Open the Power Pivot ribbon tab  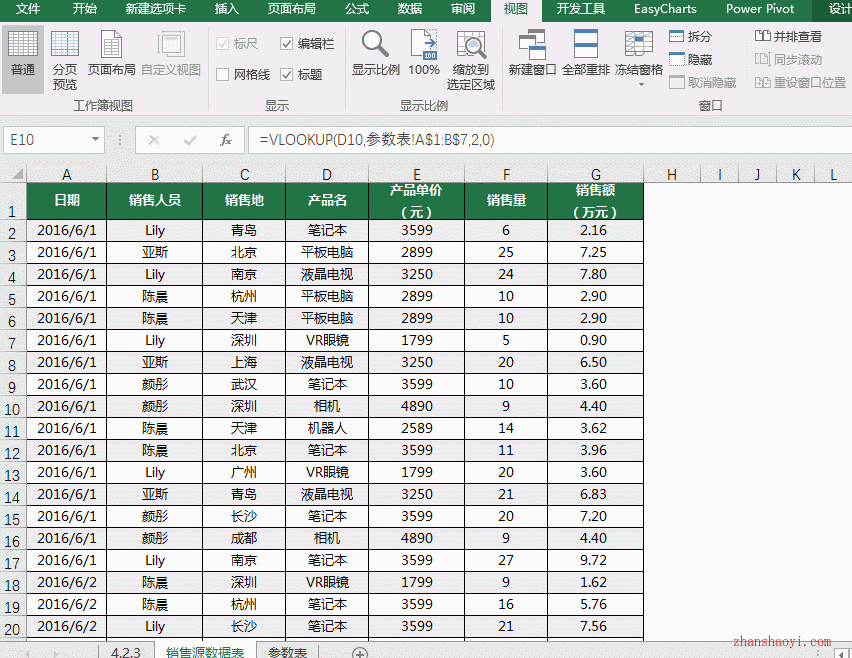point(760,9)
